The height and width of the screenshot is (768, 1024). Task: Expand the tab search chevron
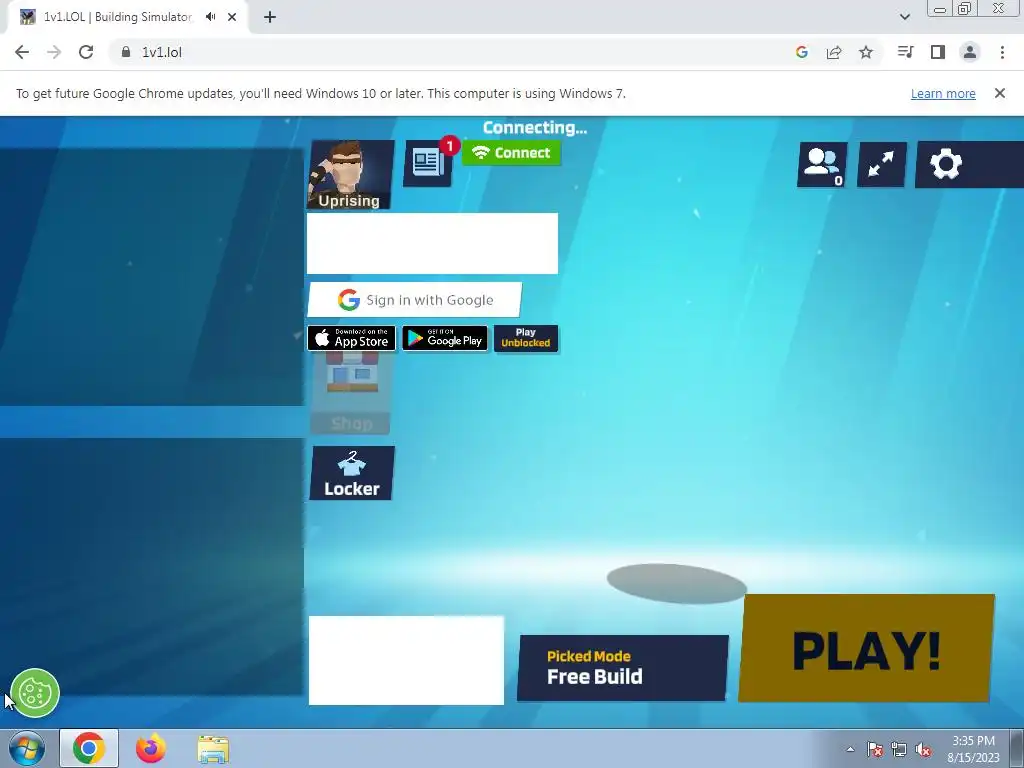click(905, 17)
